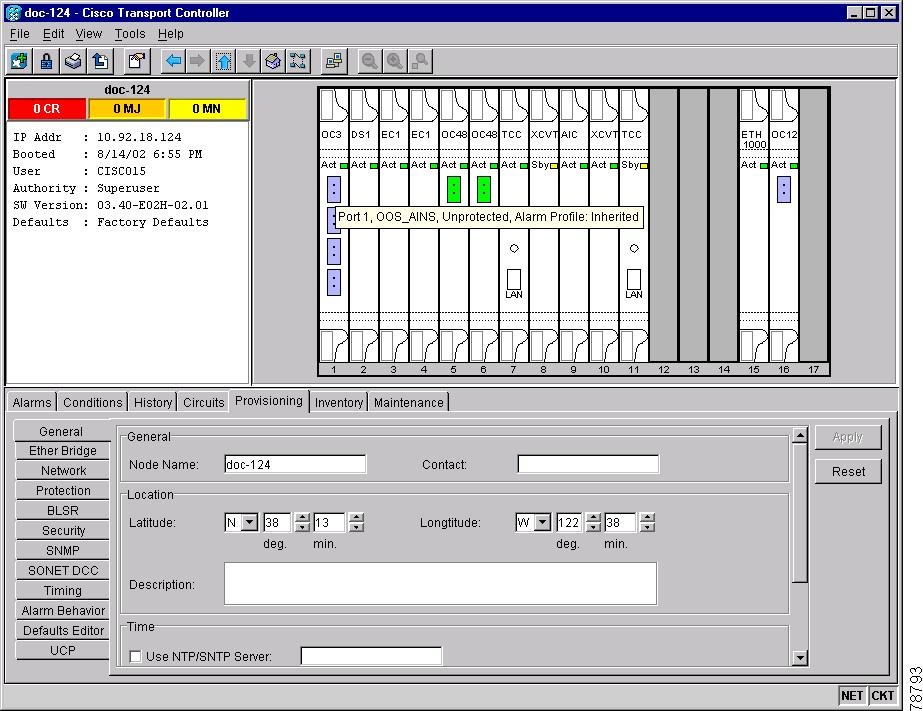Open the latitude N direction dropdown
923x711 pixels.
pyautogui.click(x=250, y=523)
